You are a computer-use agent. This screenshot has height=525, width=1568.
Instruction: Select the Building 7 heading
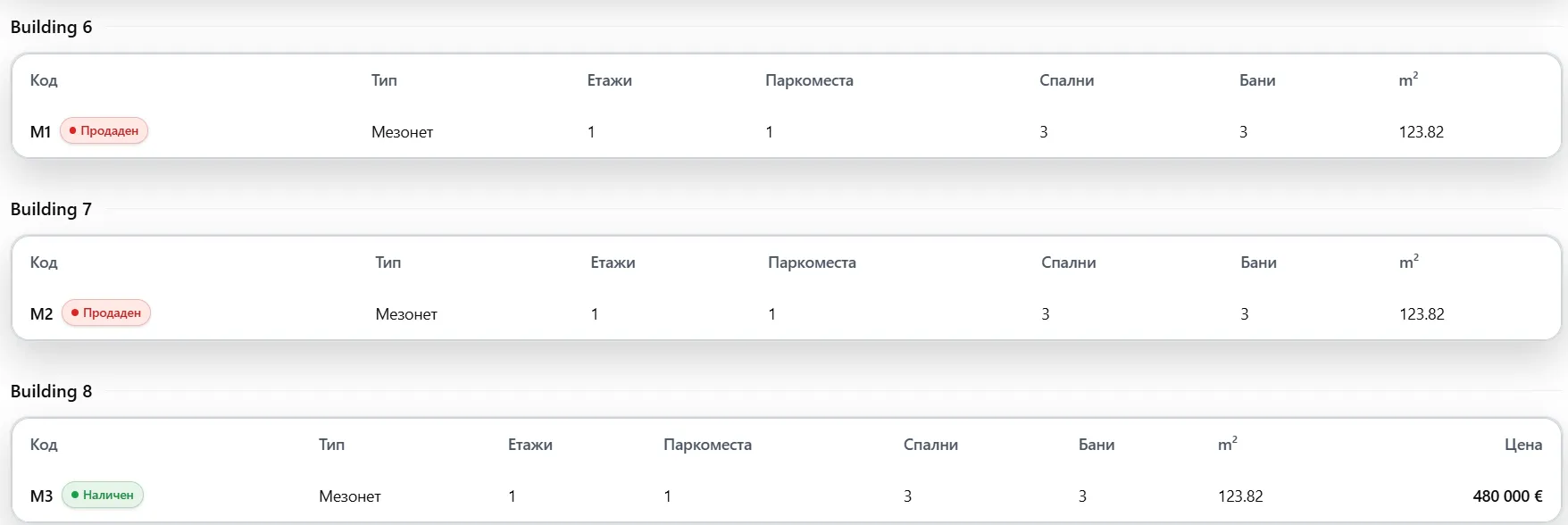click(51, 209)
